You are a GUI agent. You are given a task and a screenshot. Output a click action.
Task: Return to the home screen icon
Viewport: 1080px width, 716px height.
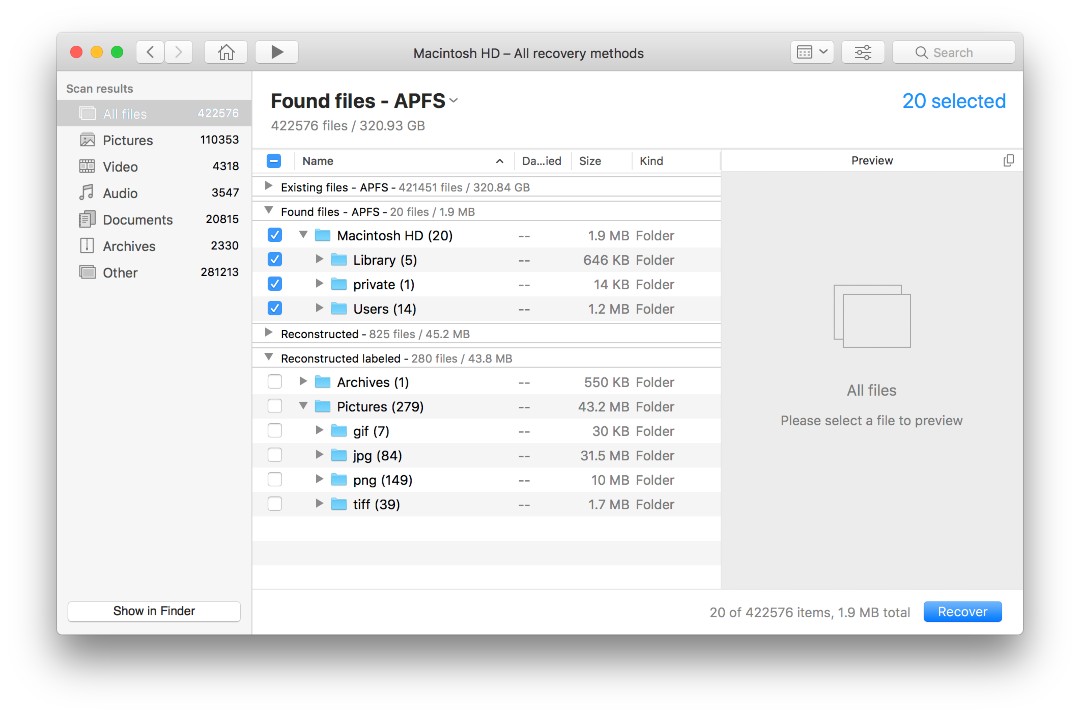tap(226, 52)
